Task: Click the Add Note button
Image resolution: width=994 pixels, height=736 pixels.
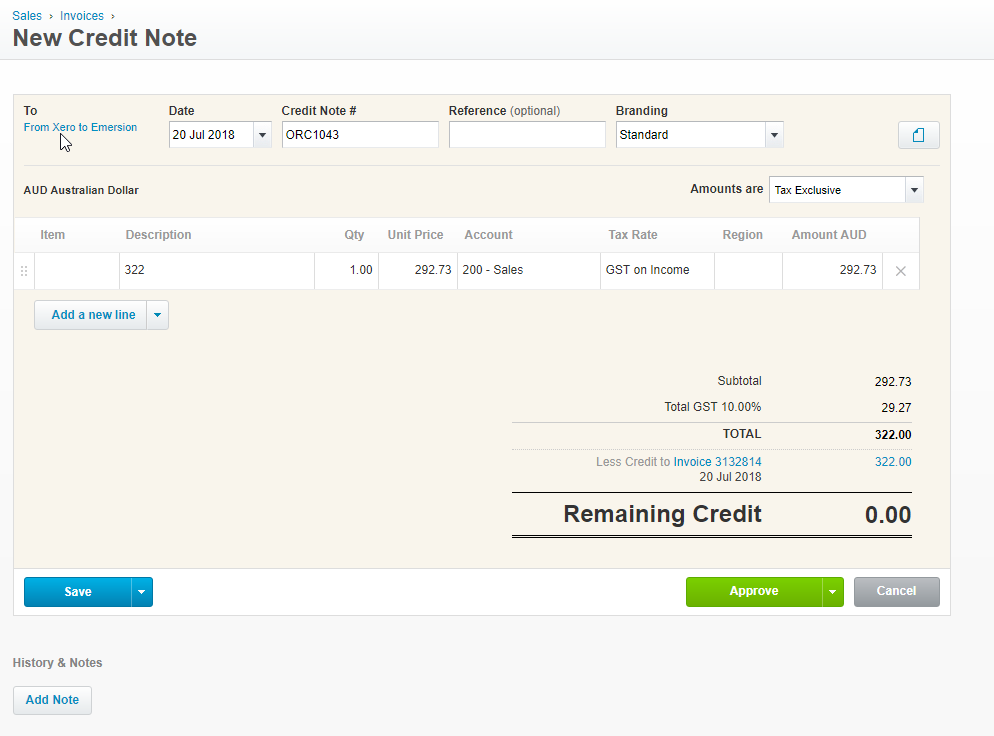Action: (52, 700)
